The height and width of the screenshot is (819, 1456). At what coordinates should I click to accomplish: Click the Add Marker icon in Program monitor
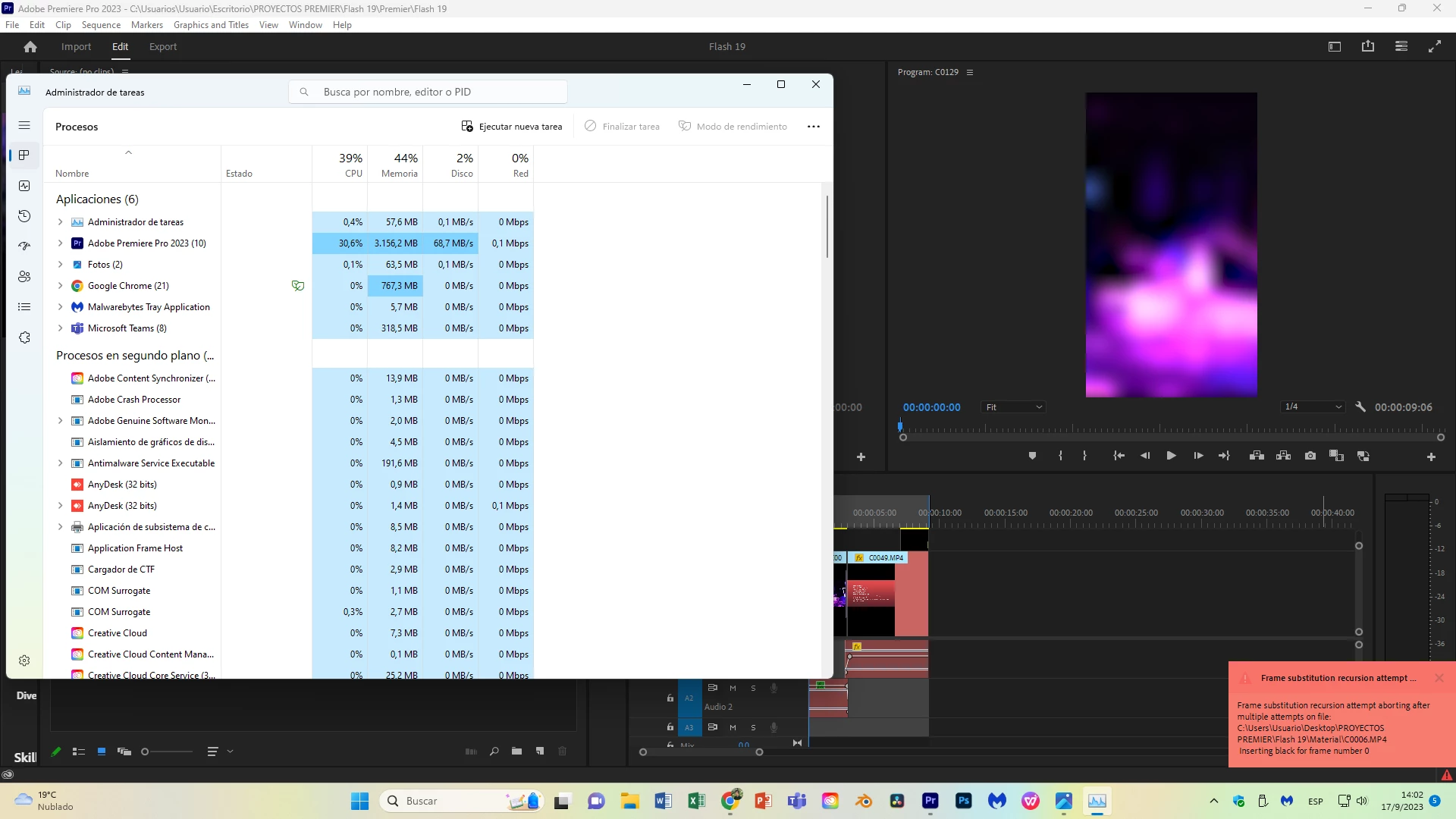point(1031,456)
